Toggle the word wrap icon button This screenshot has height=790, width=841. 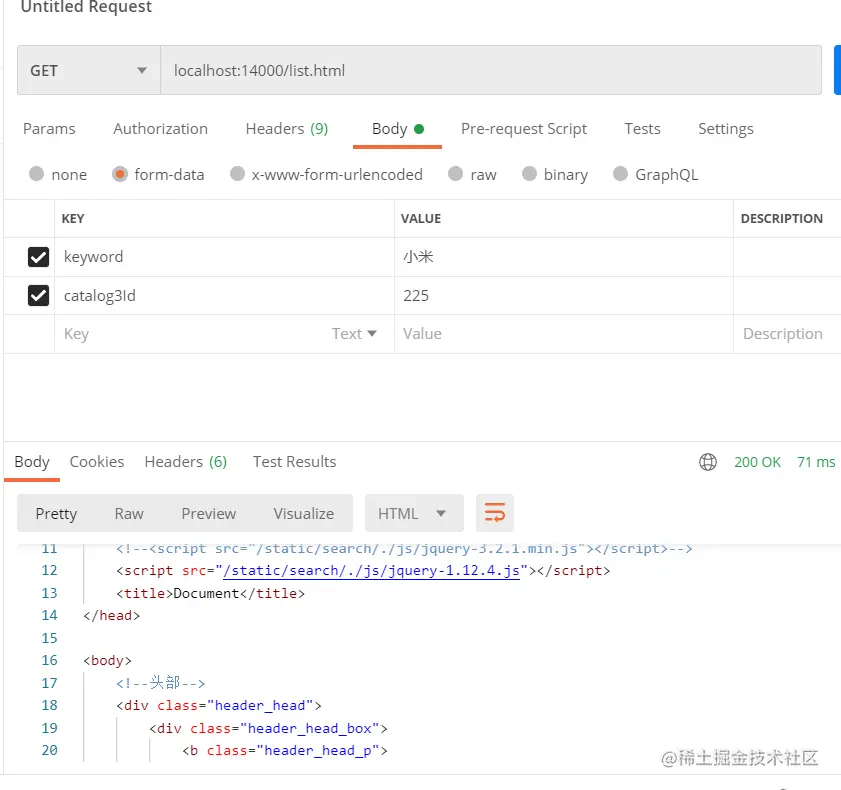[495, 513]
